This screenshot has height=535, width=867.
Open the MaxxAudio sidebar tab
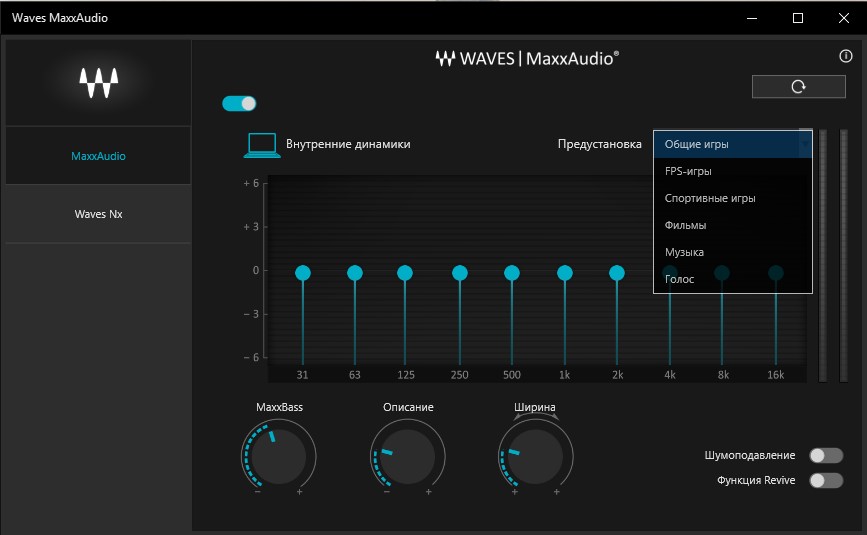98,156
